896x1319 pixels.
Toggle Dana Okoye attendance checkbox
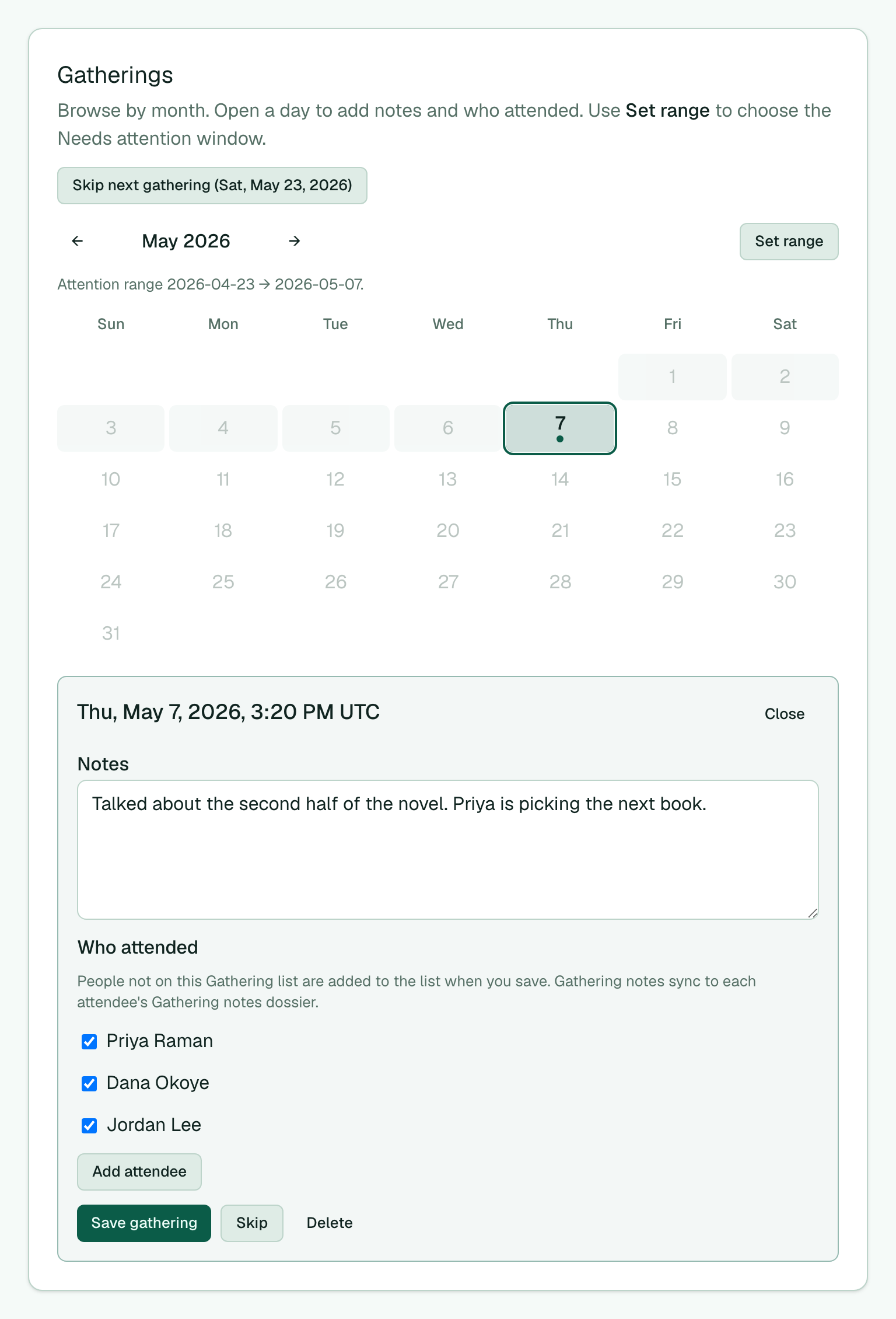[89, 1084]
